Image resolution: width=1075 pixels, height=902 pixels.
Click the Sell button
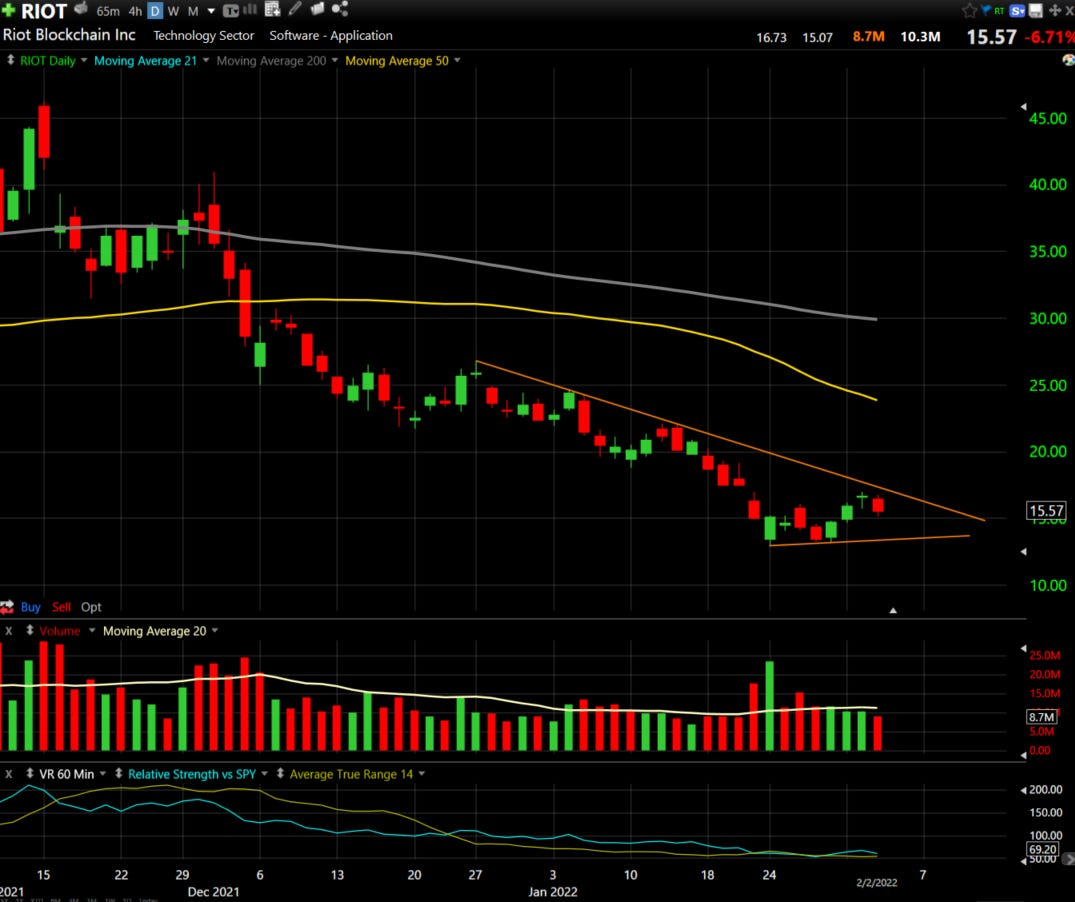tap(61, 607)
